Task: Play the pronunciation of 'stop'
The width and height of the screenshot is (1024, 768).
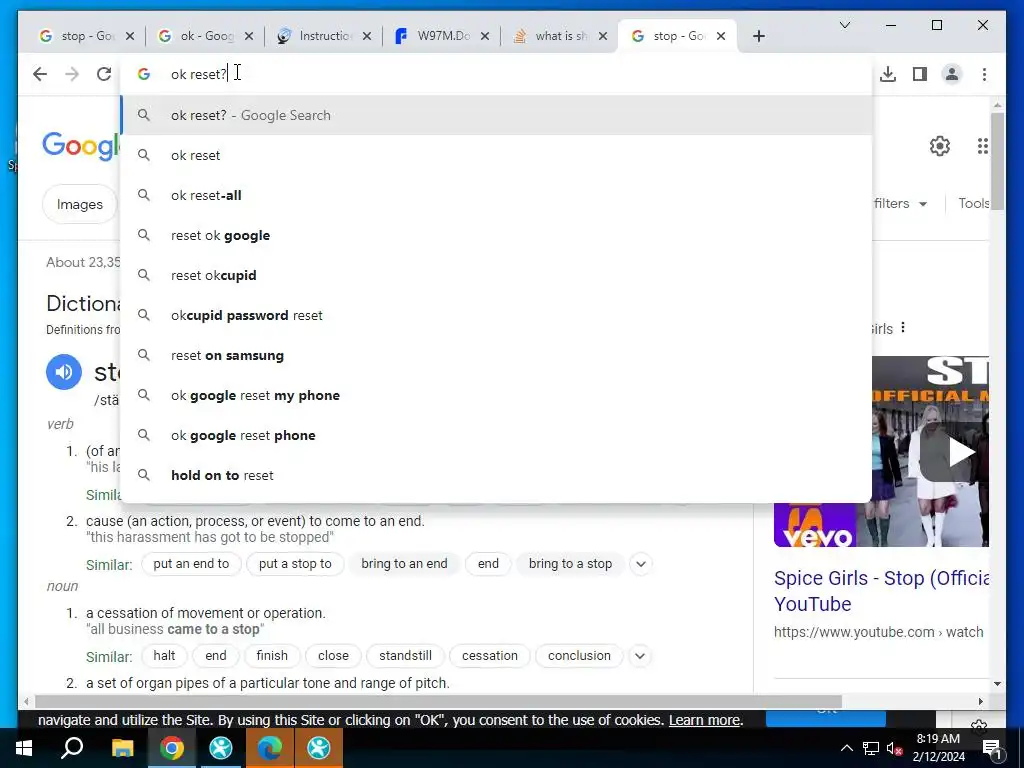Action: (64, 372)
